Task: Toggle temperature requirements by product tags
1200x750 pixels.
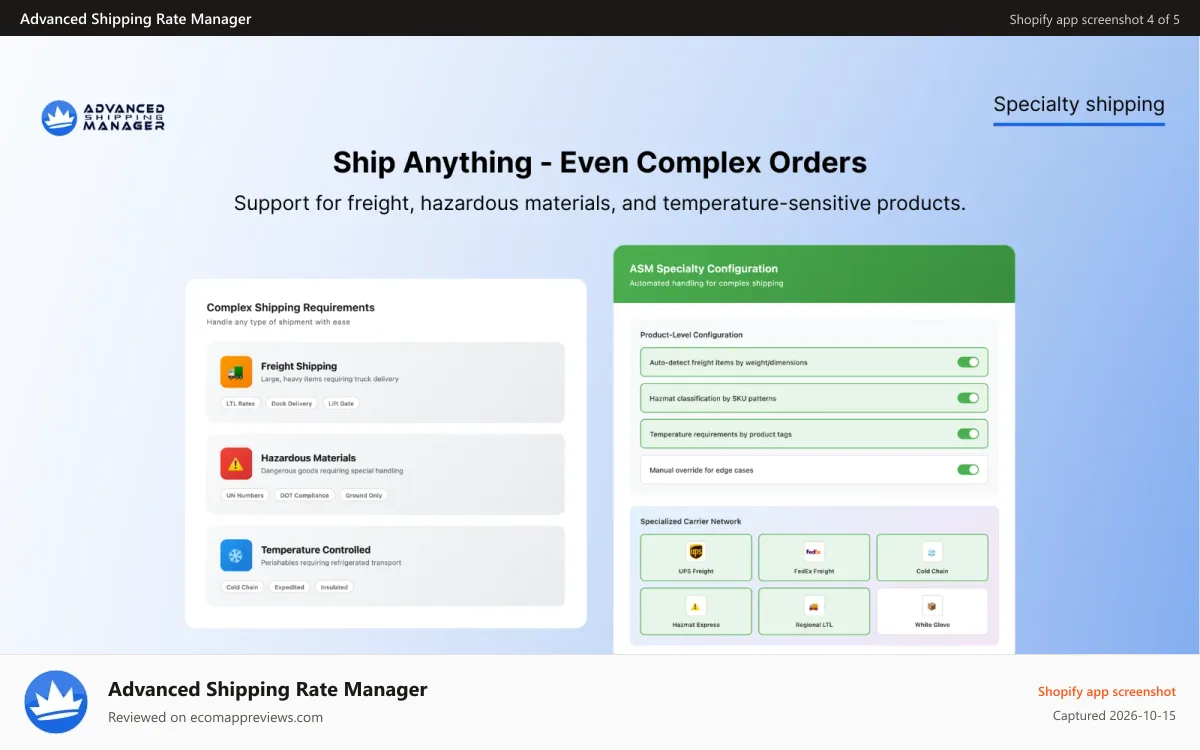Action: tap(967, 434)
